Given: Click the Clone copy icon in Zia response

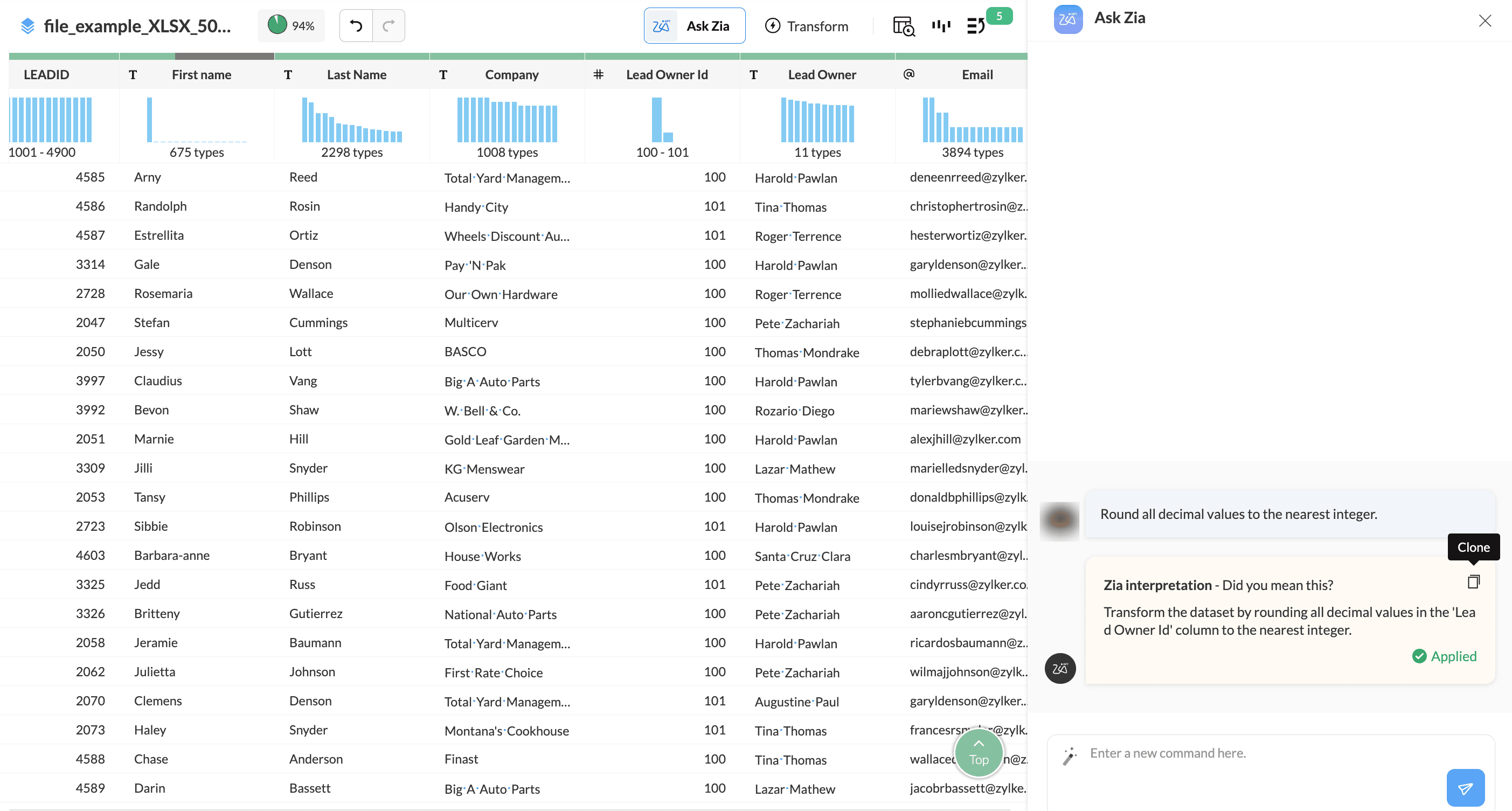Looking at the screenshot, I should click(1473, 581).
